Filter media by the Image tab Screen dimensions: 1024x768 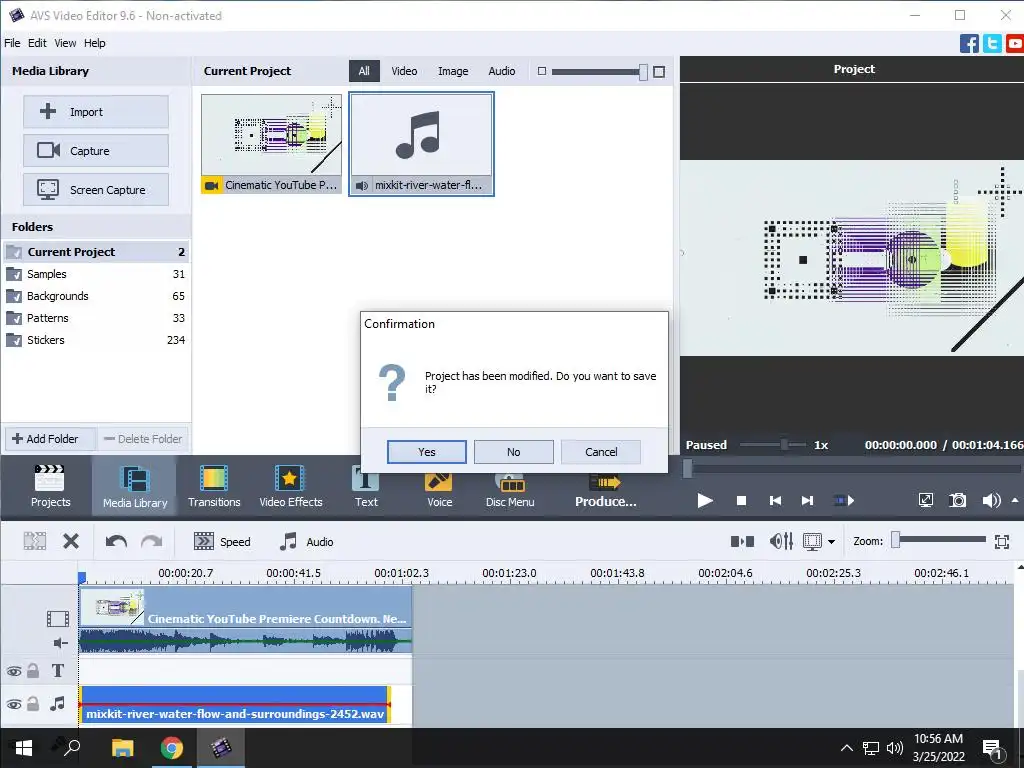click(x=453, y=71)
